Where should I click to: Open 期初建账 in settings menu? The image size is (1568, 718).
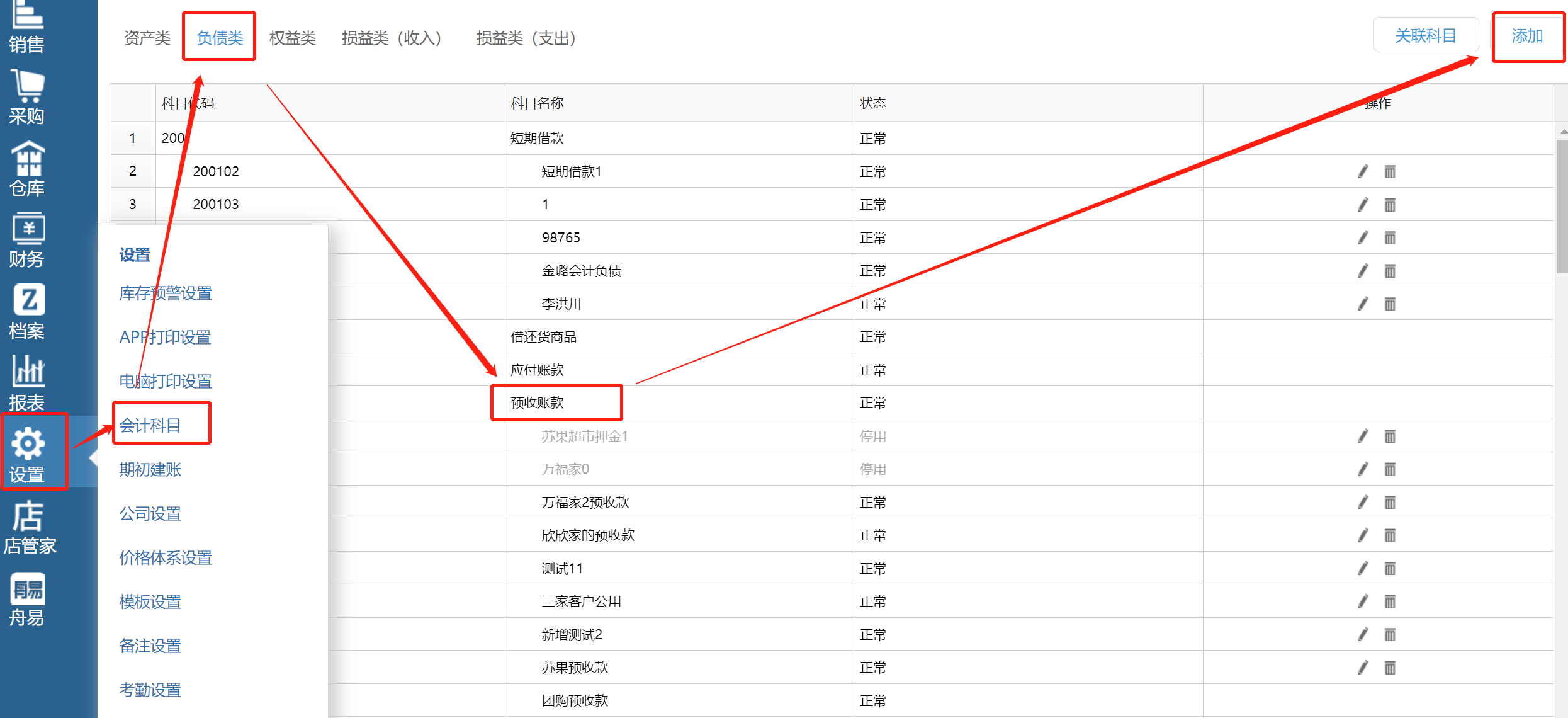click(x=150, y=470)
